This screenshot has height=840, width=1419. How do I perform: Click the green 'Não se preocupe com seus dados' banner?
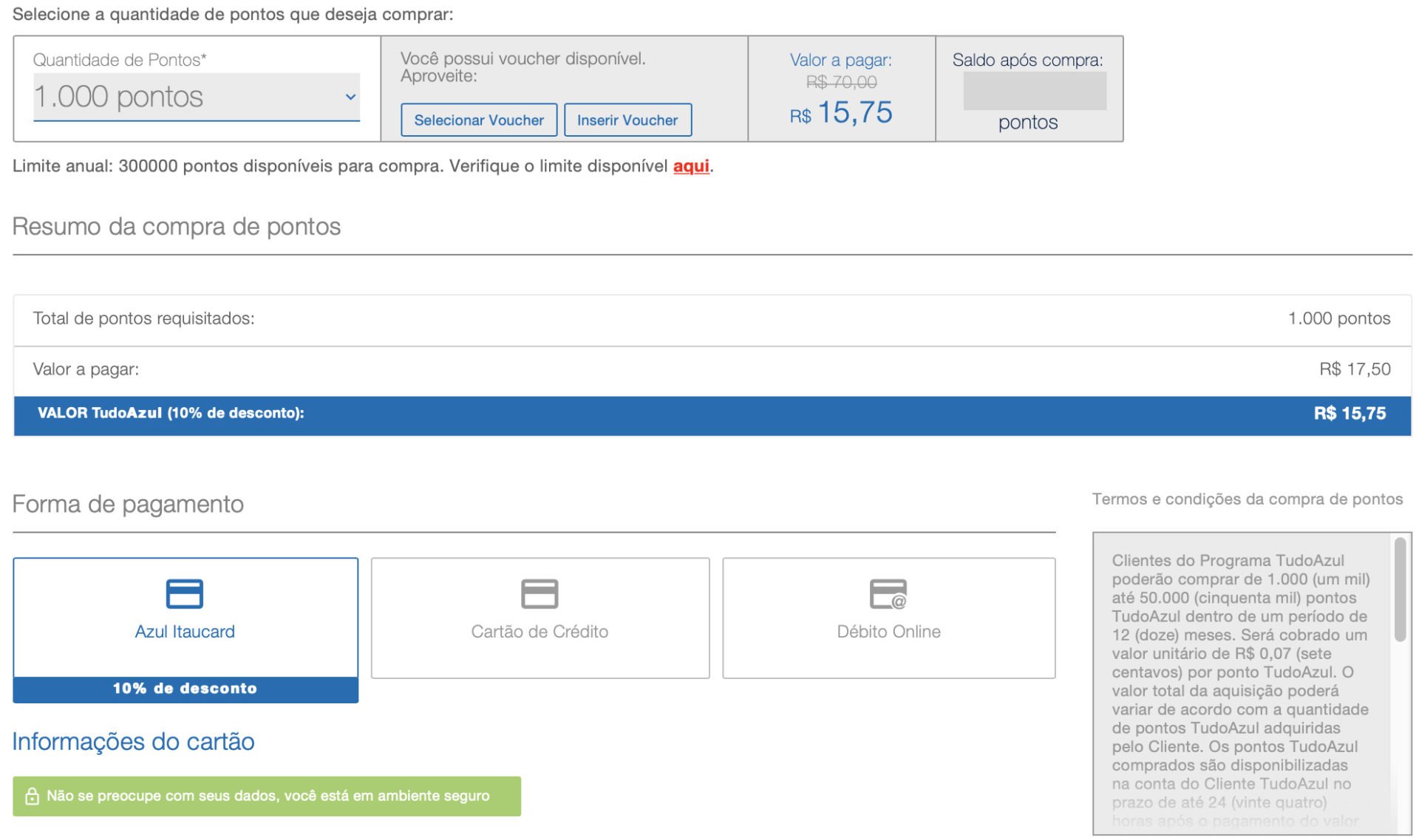click(x=267, y=796)
